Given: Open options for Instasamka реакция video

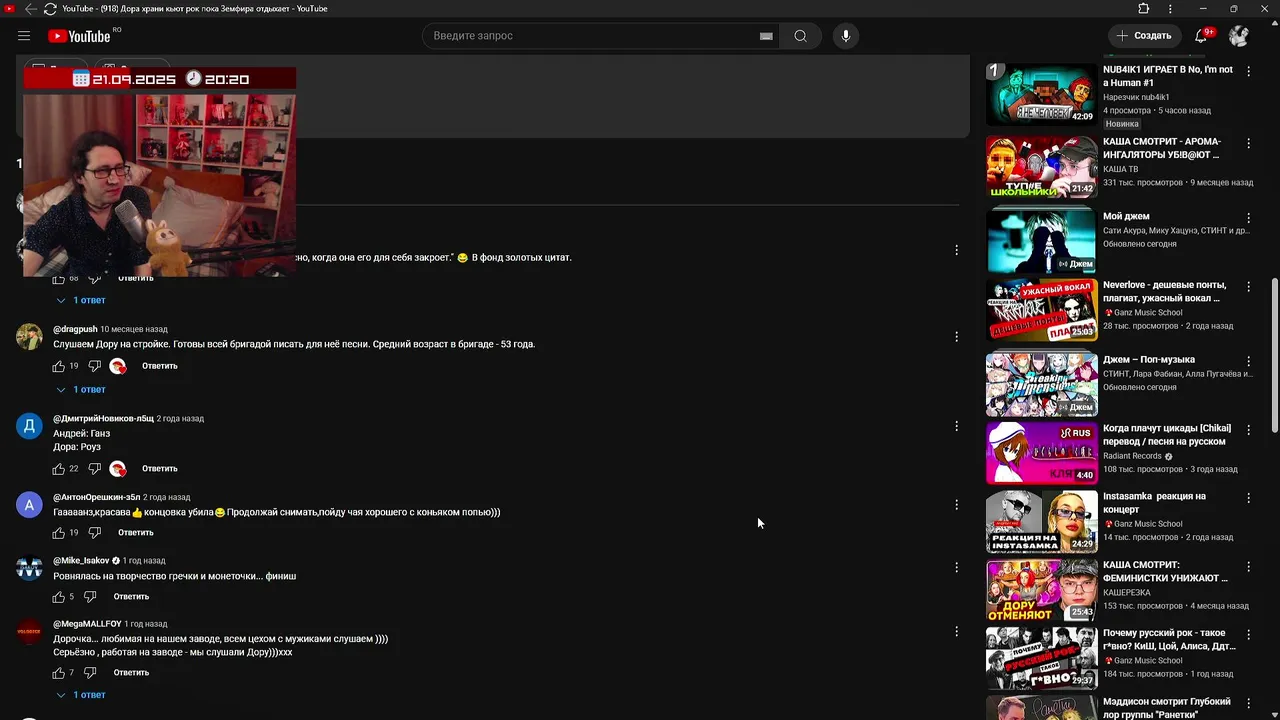Looking at the screenshot, I should click(x=1248, y=497).
